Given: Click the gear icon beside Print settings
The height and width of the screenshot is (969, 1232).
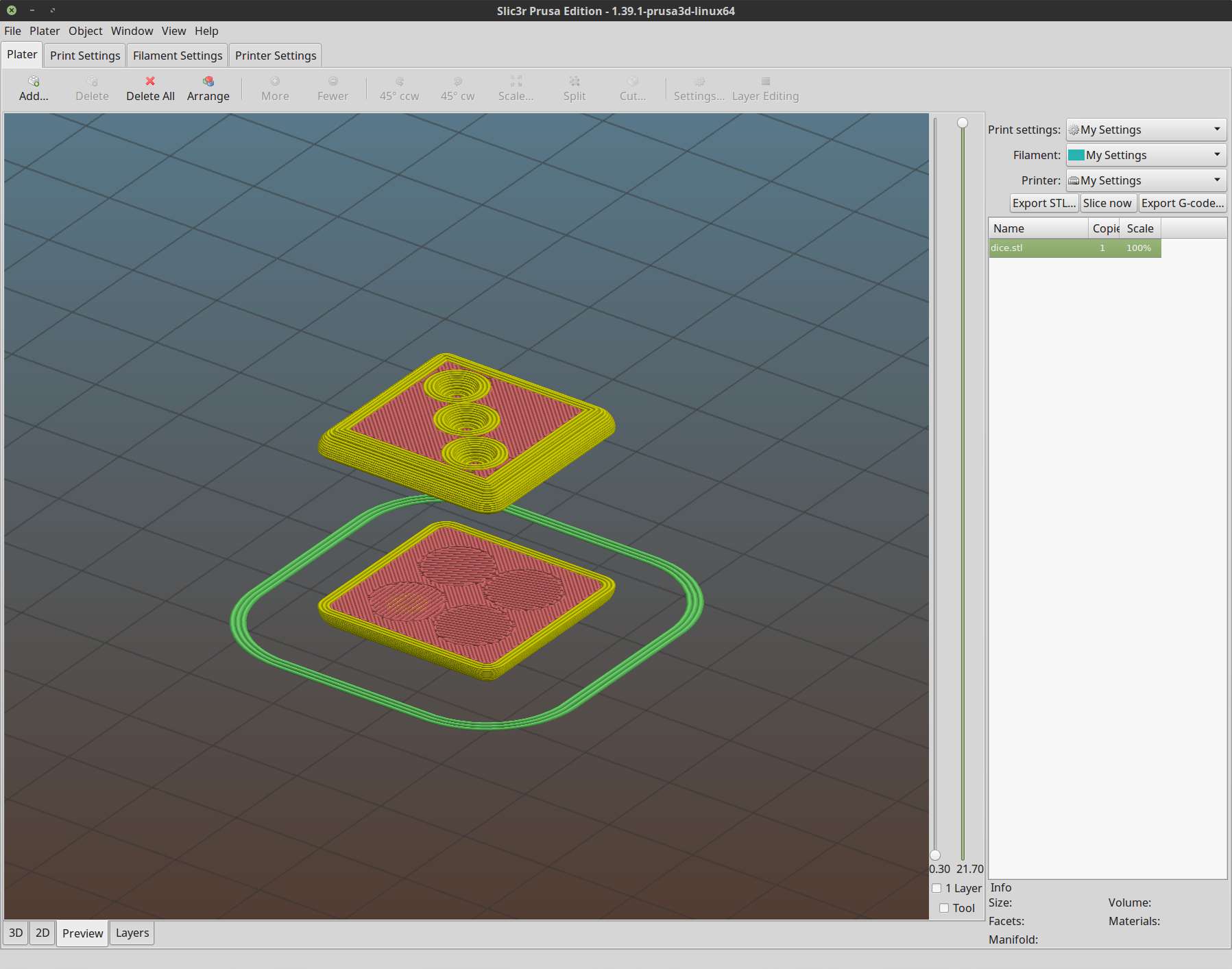Looking at the screenshot, I should pyautogui.click(x=1074, y=130).
